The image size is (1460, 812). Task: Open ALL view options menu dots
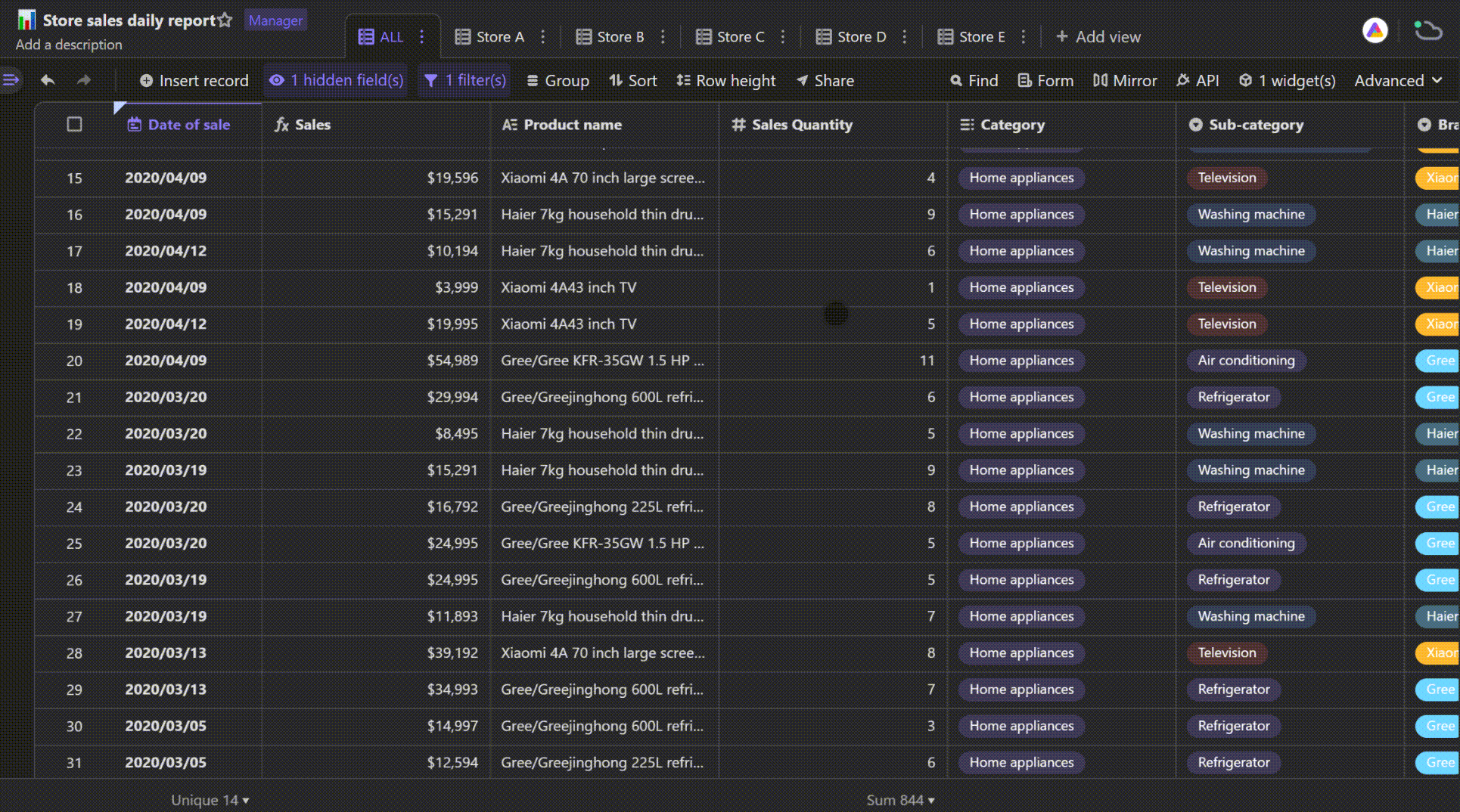[421, 36]
